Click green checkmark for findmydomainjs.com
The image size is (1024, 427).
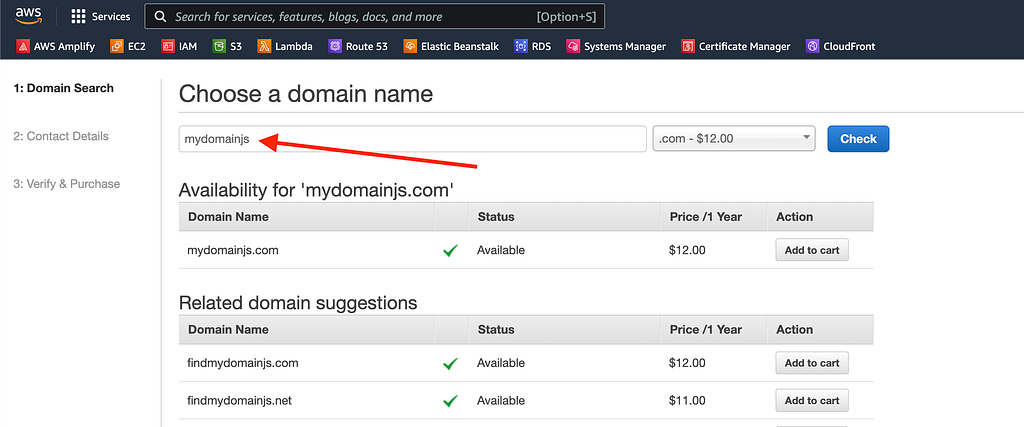pos(450,363)
